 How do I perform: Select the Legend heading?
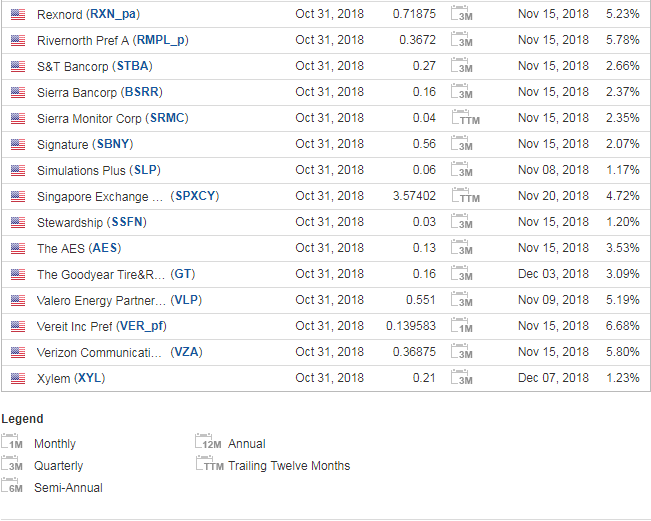[22, 418]
